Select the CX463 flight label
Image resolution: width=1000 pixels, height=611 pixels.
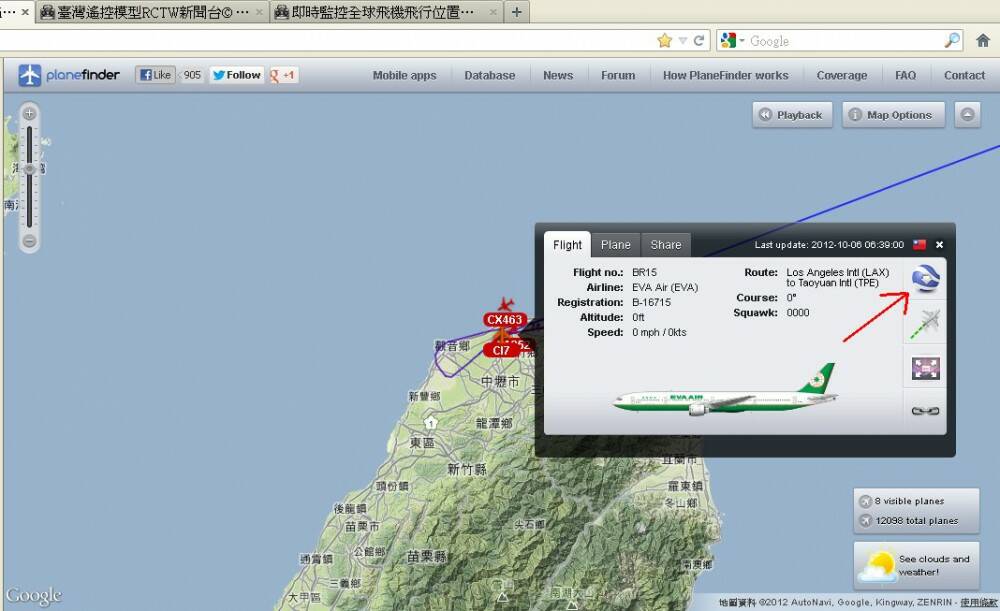coord(504,320)
